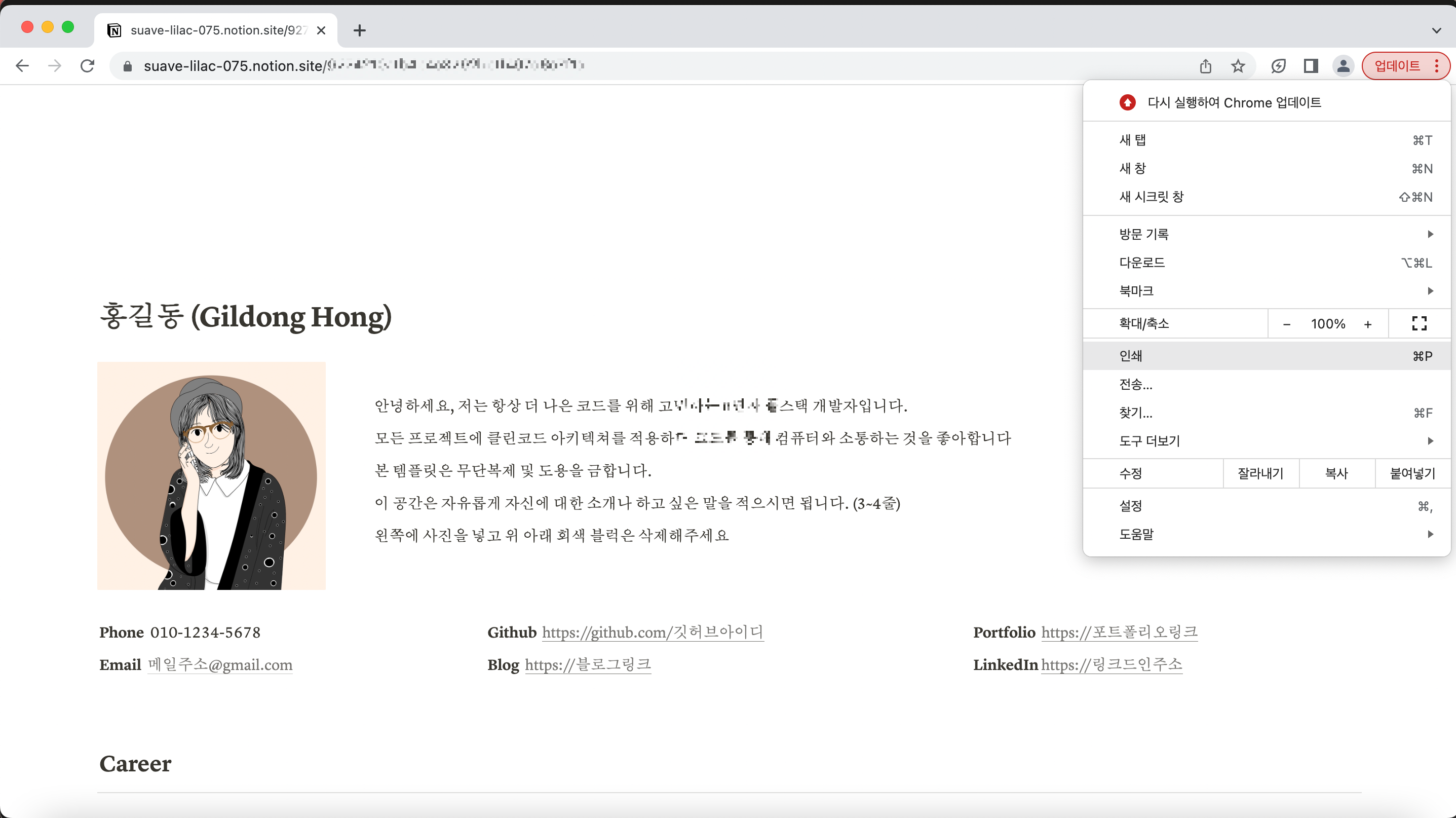Enter fullscreen mode from zoom row

(x=1419, y=323)
